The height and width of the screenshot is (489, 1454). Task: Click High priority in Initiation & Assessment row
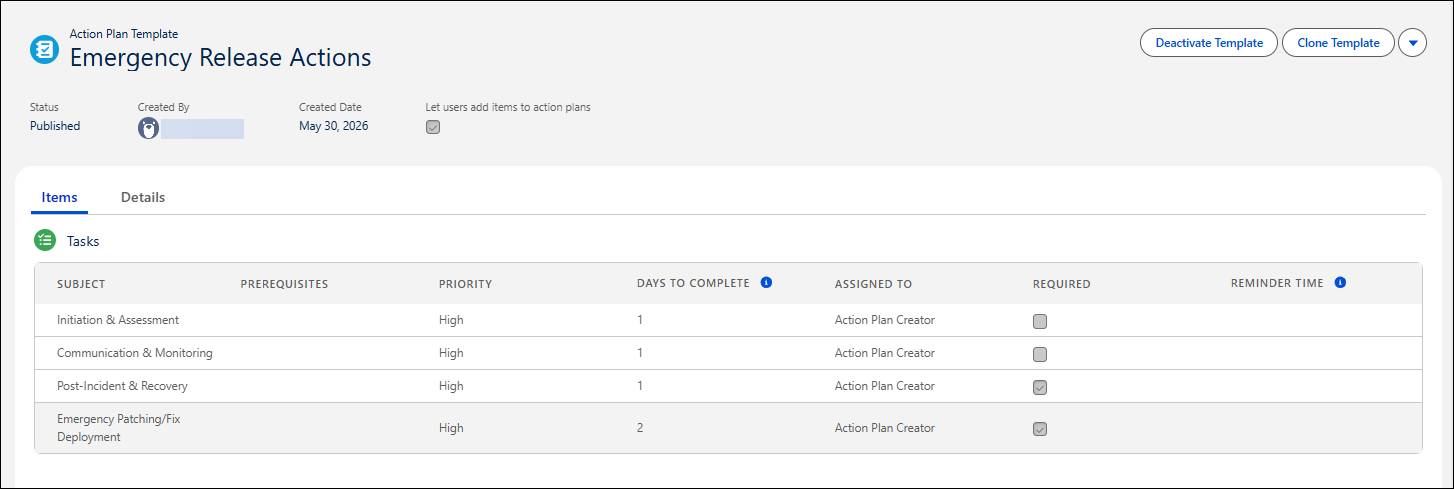451,320
